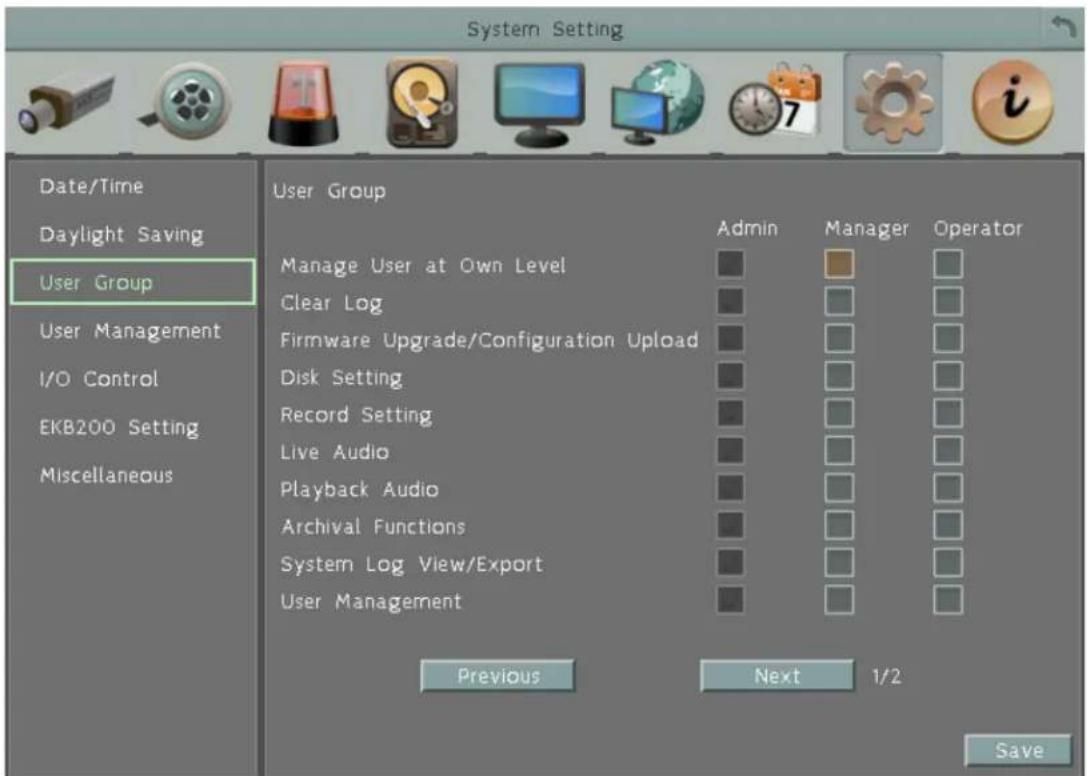Click Admin checkbox for Disk Setting
Viewport: 1087px width, 776px height.
pos(731,376)
